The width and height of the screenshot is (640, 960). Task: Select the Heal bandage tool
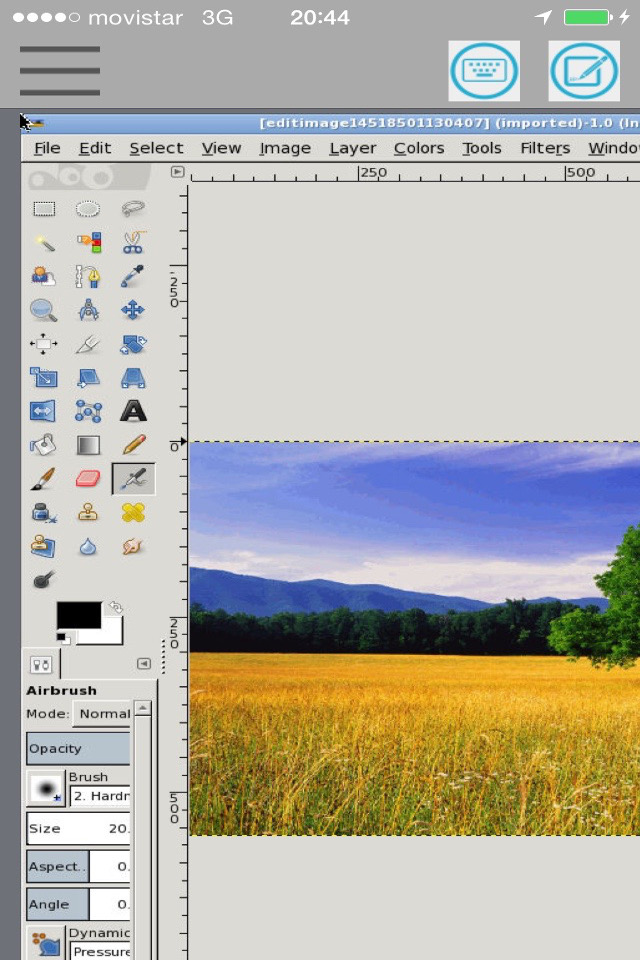133,512
